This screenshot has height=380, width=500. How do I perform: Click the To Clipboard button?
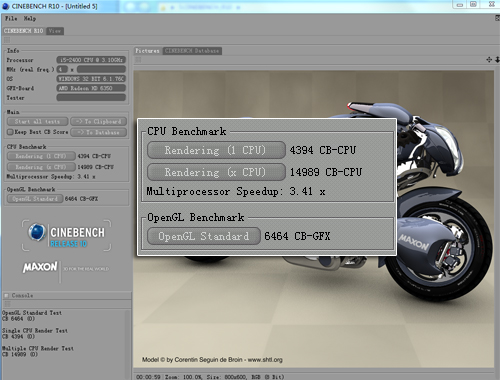tap(98, 121)
